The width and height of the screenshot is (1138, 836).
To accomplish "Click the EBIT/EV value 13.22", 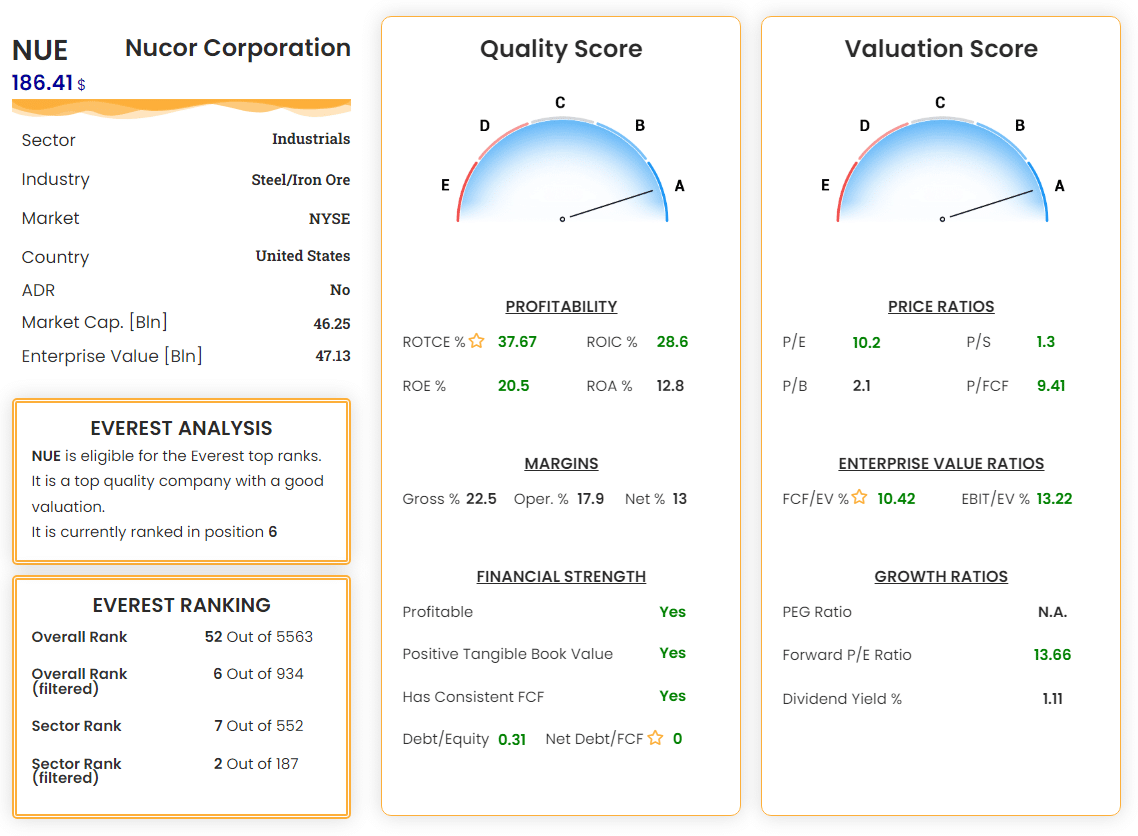I will point(1054,499).
